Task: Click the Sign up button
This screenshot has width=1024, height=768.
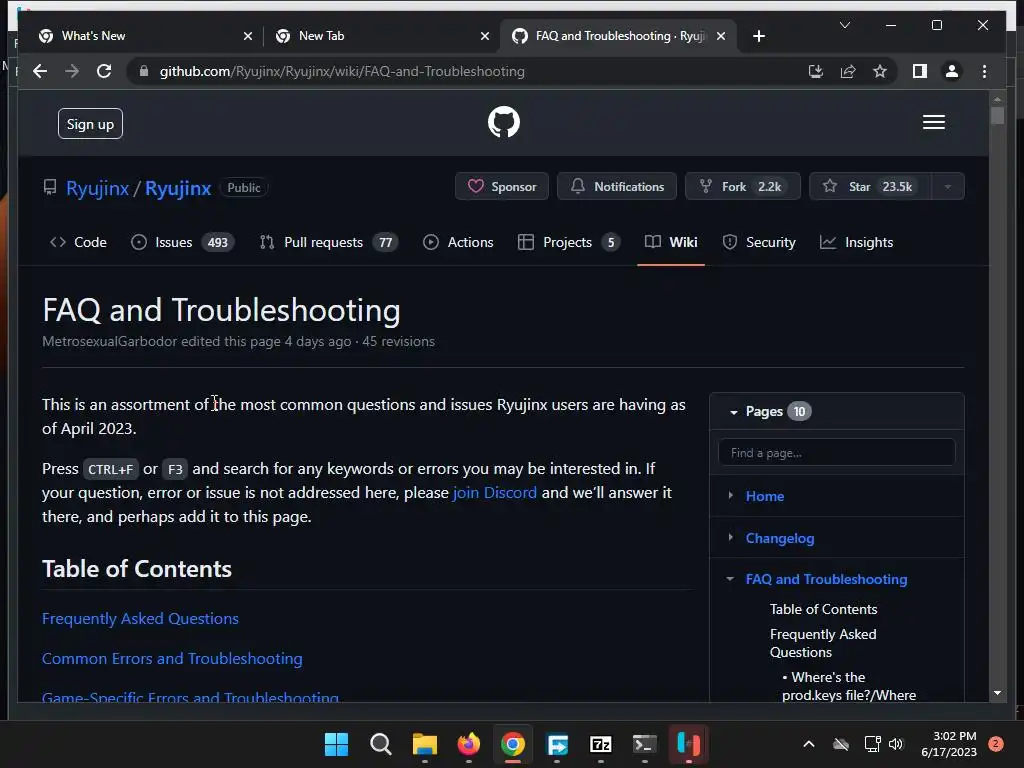Action: [x=90, y=123]
